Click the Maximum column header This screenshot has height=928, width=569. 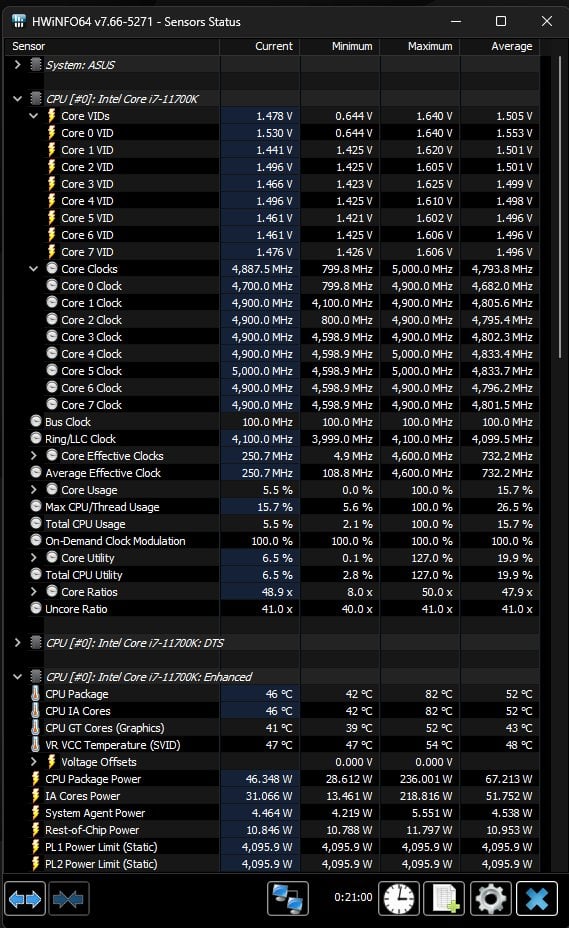click(420, 46)
